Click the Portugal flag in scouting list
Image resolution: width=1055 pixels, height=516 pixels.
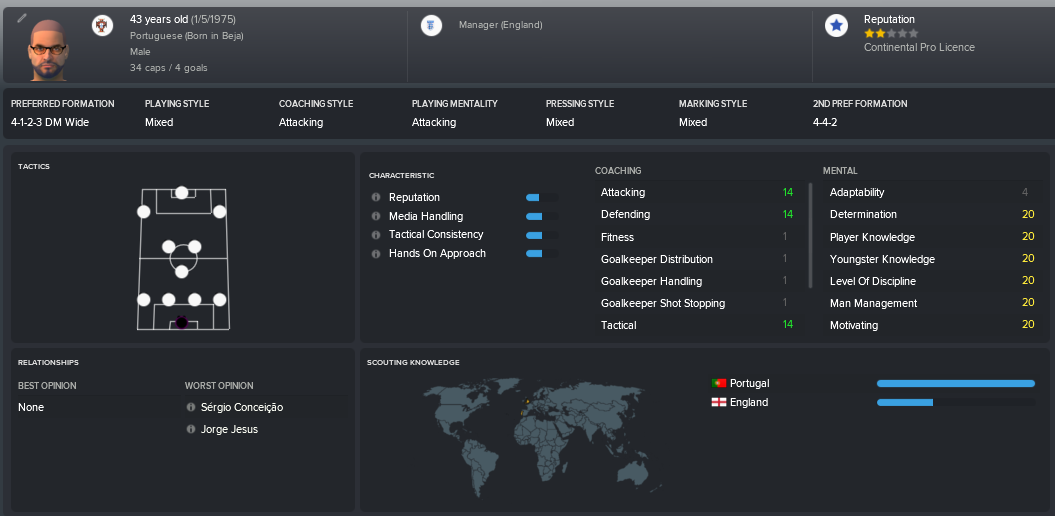click(719, 383)
